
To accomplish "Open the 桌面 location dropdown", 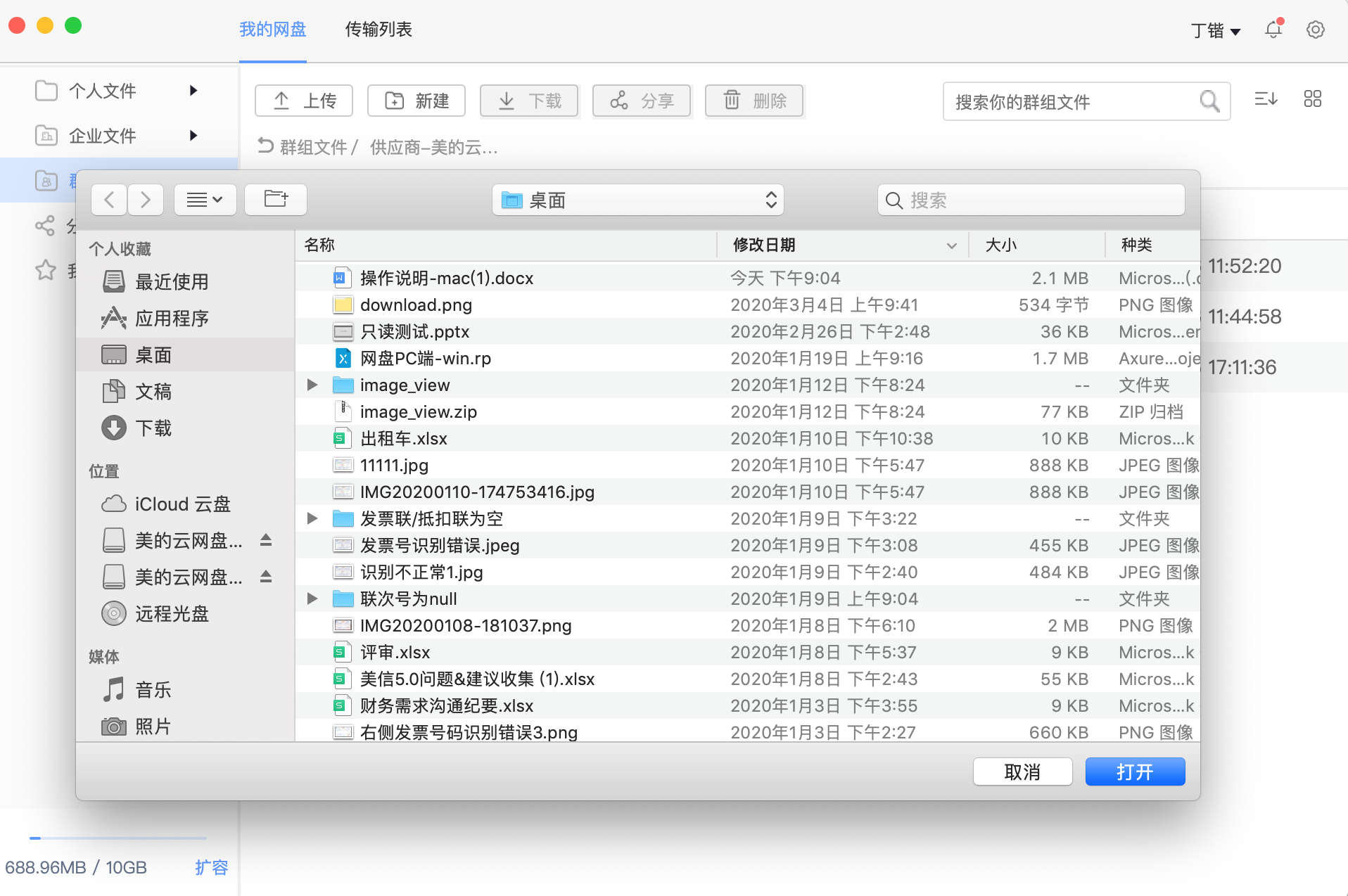I will (x=637, y=200).
